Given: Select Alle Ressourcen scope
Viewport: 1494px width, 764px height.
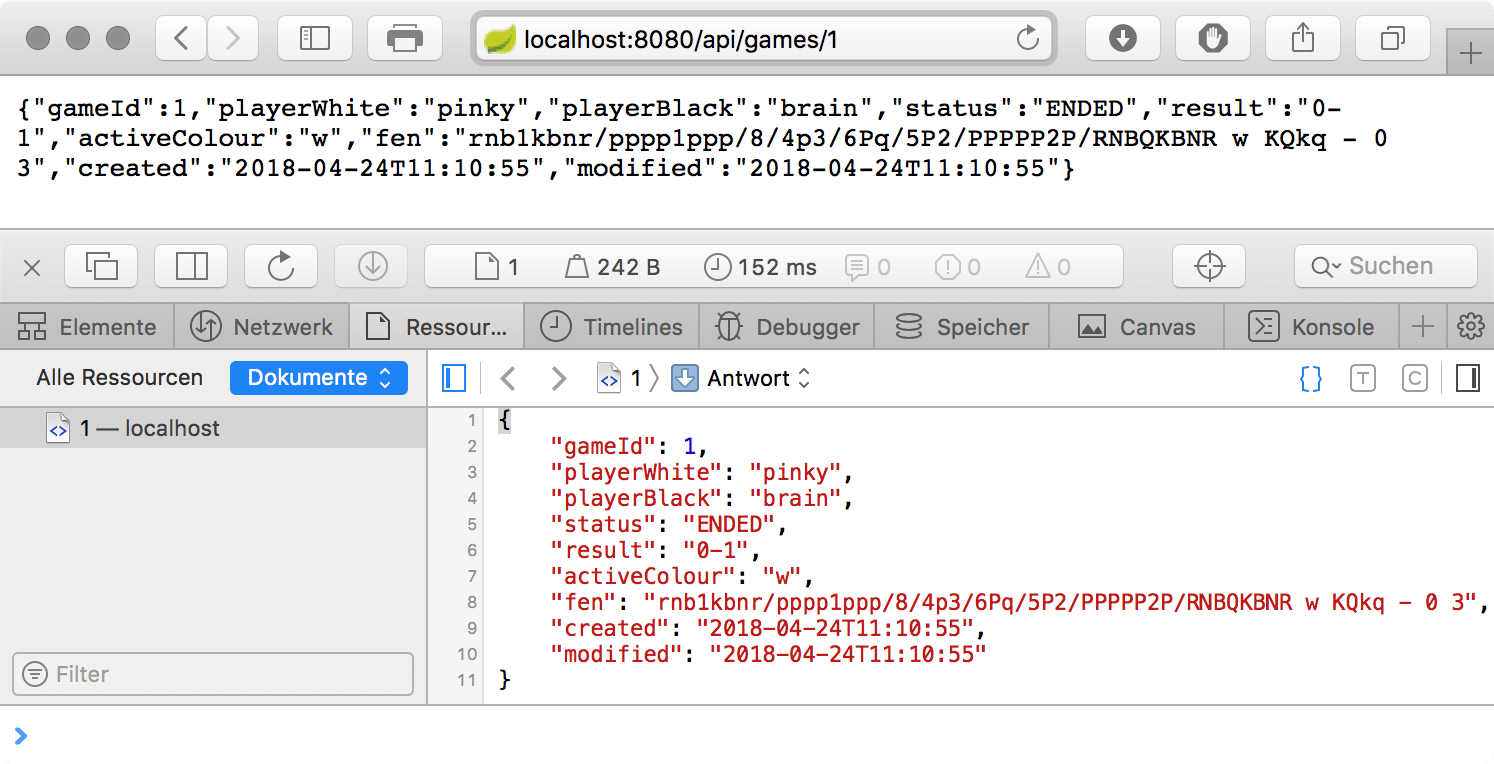Looking at the screenshot, I should 119,378.
